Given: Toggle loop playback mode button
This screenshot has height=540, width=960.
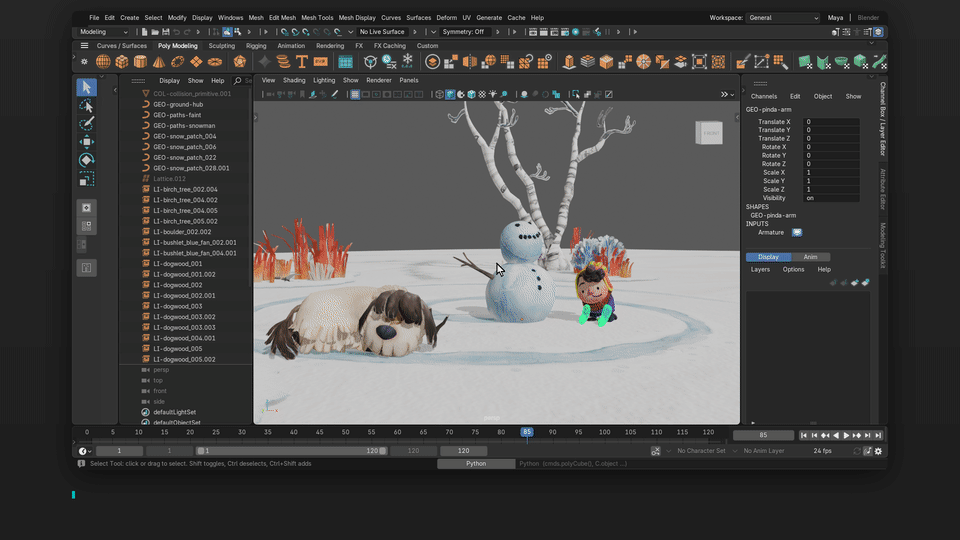Looking at the screenshot, I should [857, 451].
